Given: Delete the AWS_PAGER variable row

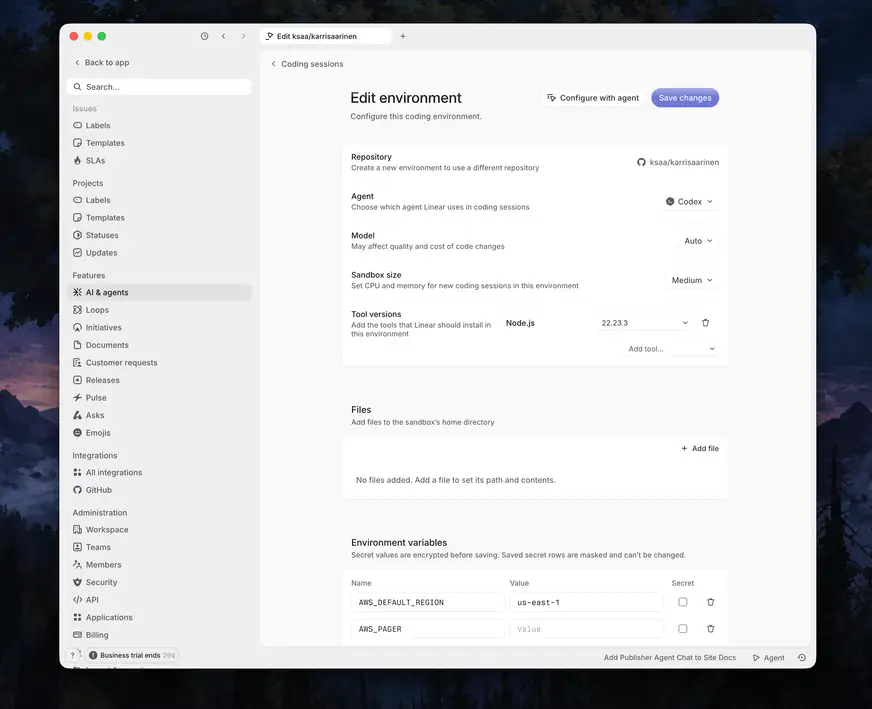Looking at the screenshot, I should click(710, 629).
